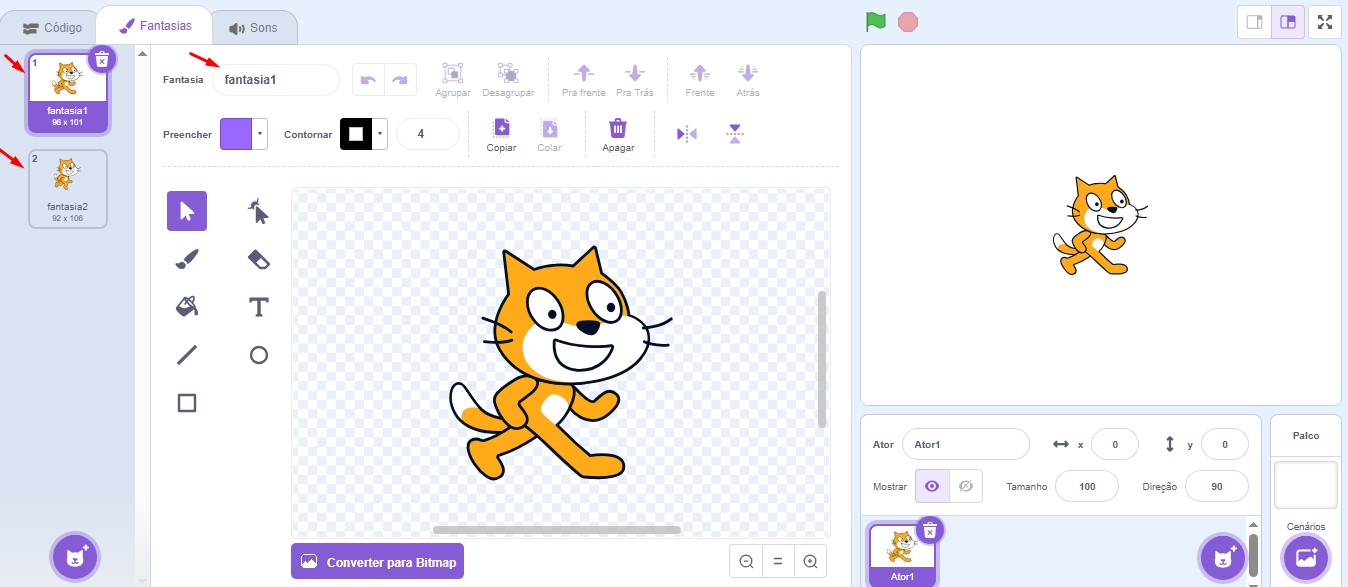Switch to small stage layout
The width and height of the screenshot is (1348, 587).
click(x=1254, y=22)
